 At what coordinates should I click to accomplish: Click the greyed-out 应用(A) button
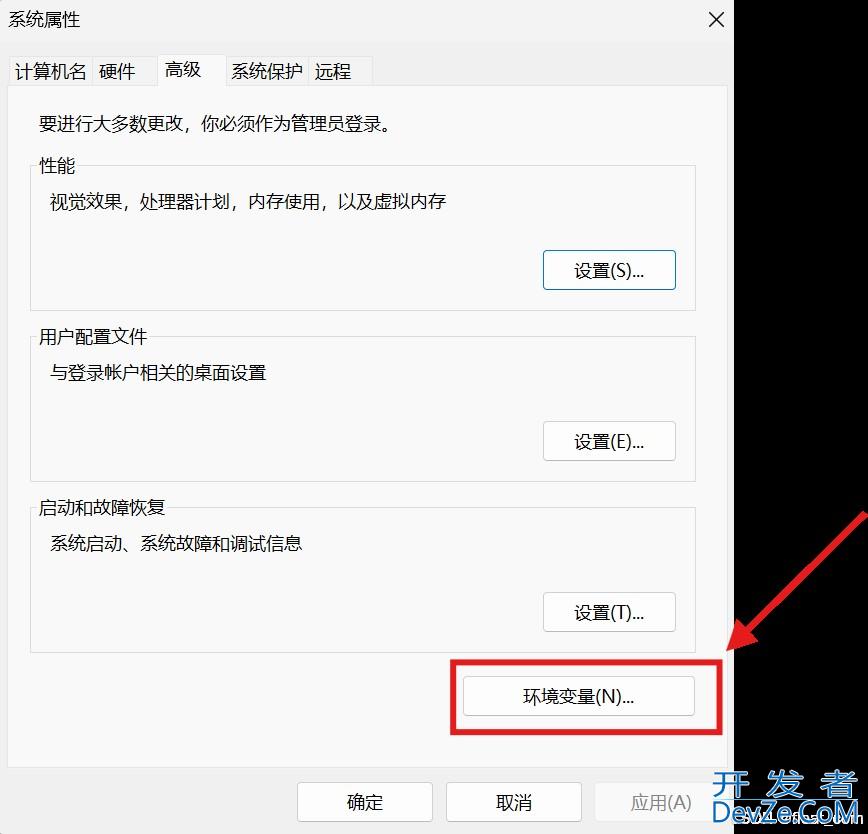660,802
